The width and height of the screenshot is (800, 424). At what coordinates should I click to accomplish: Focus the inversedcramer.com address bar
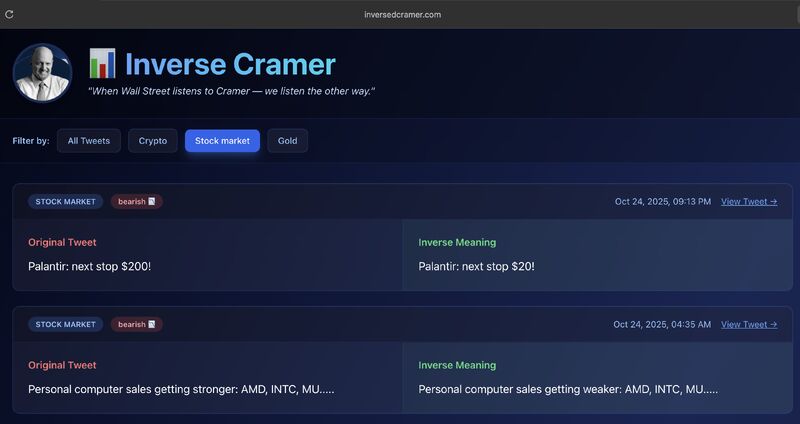coord(403,14)
